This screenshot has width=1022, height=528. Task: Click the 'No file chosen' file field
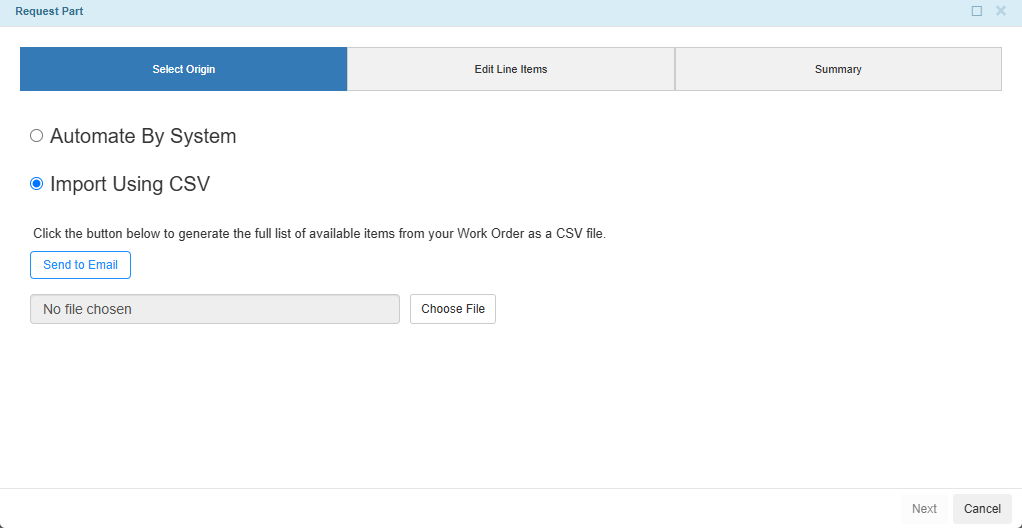click(x=215, y=309)
